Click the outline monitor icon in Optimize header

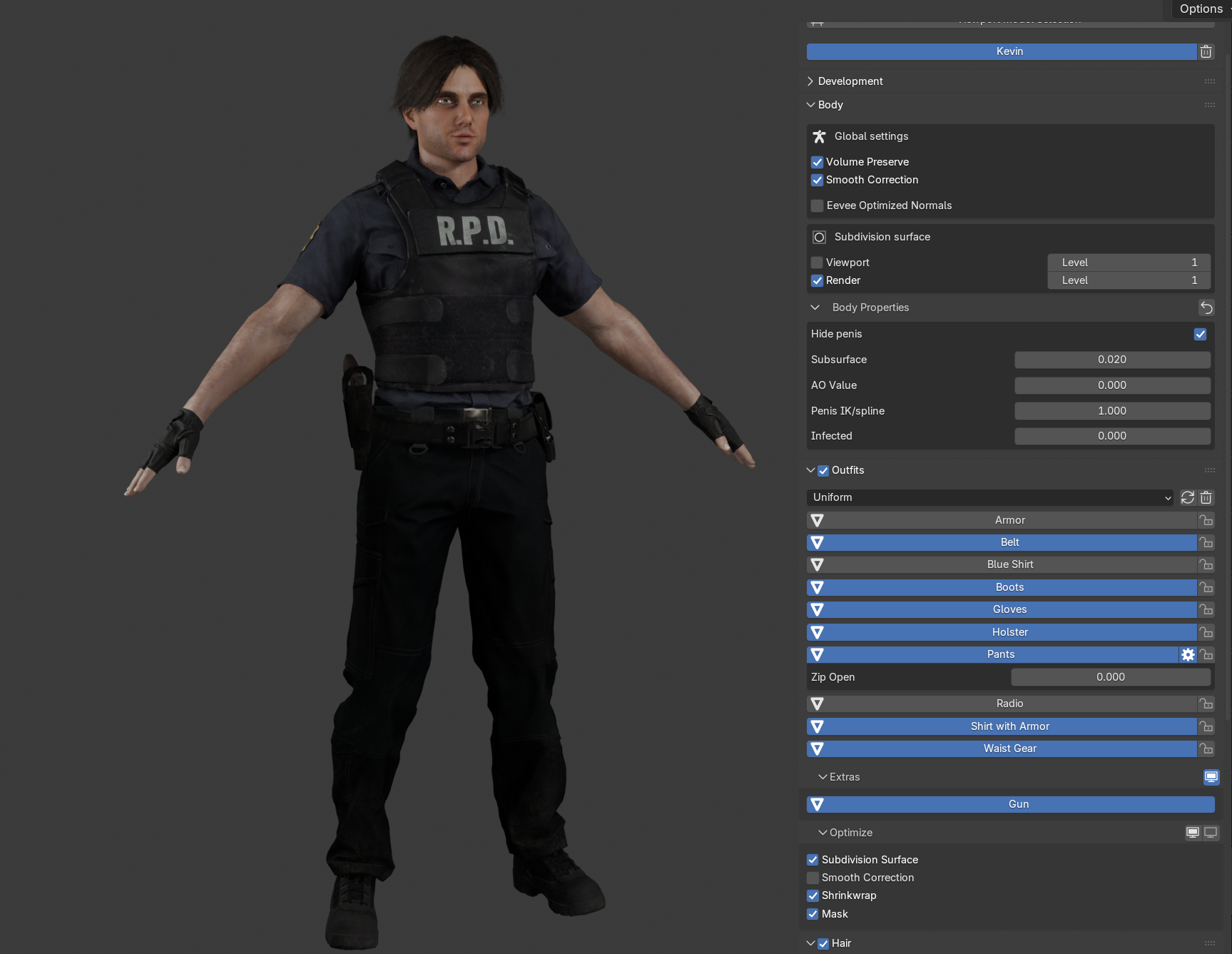[1211, 833]
